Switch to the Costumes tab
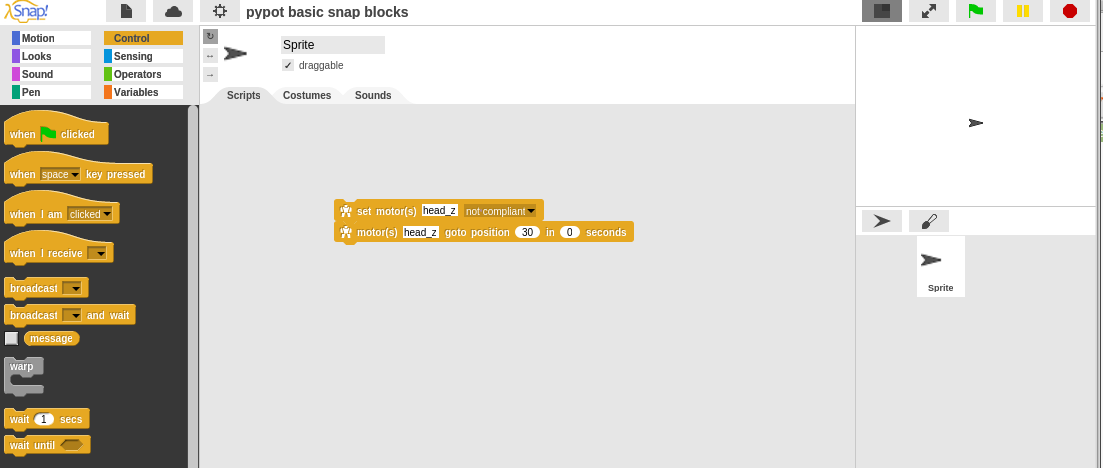The image size is (1103, 468). click(x=307, y=95)
